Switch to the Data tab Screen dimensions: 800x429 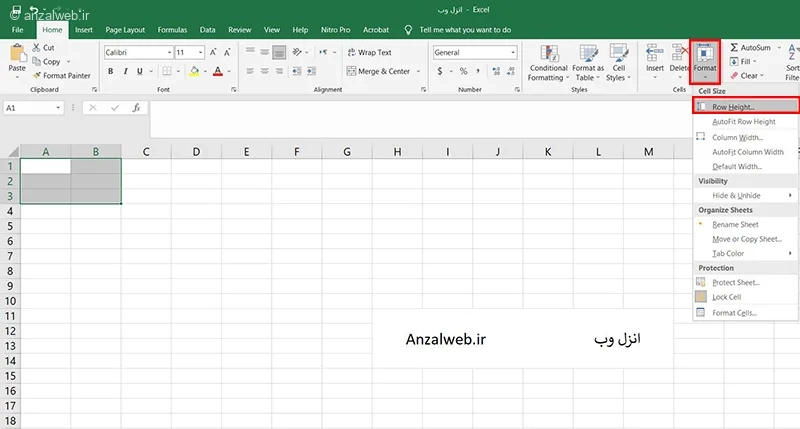(207, 30)
